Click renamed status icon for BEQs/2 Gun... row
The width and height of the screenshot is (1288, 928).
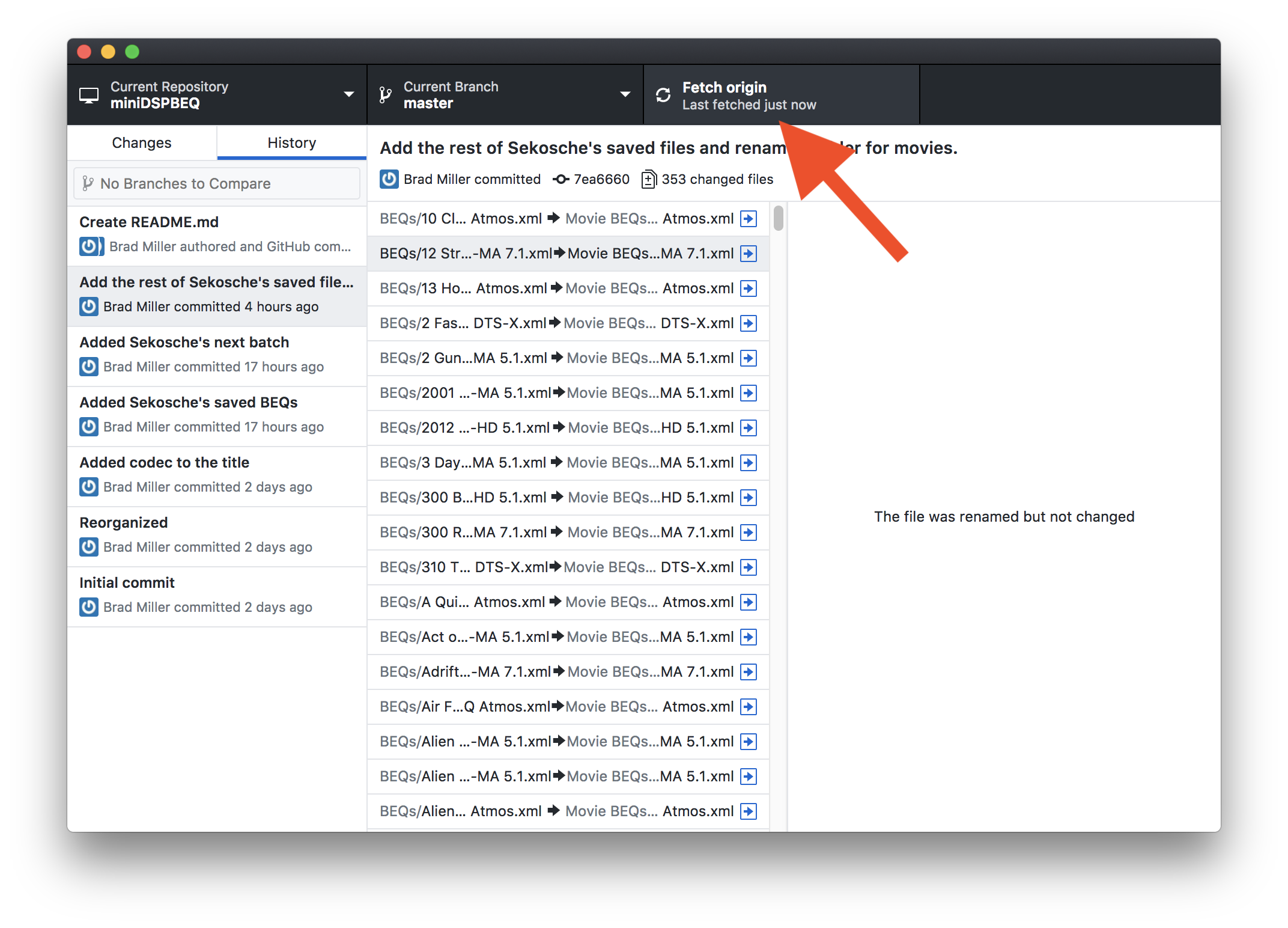[x=749, y=358]
